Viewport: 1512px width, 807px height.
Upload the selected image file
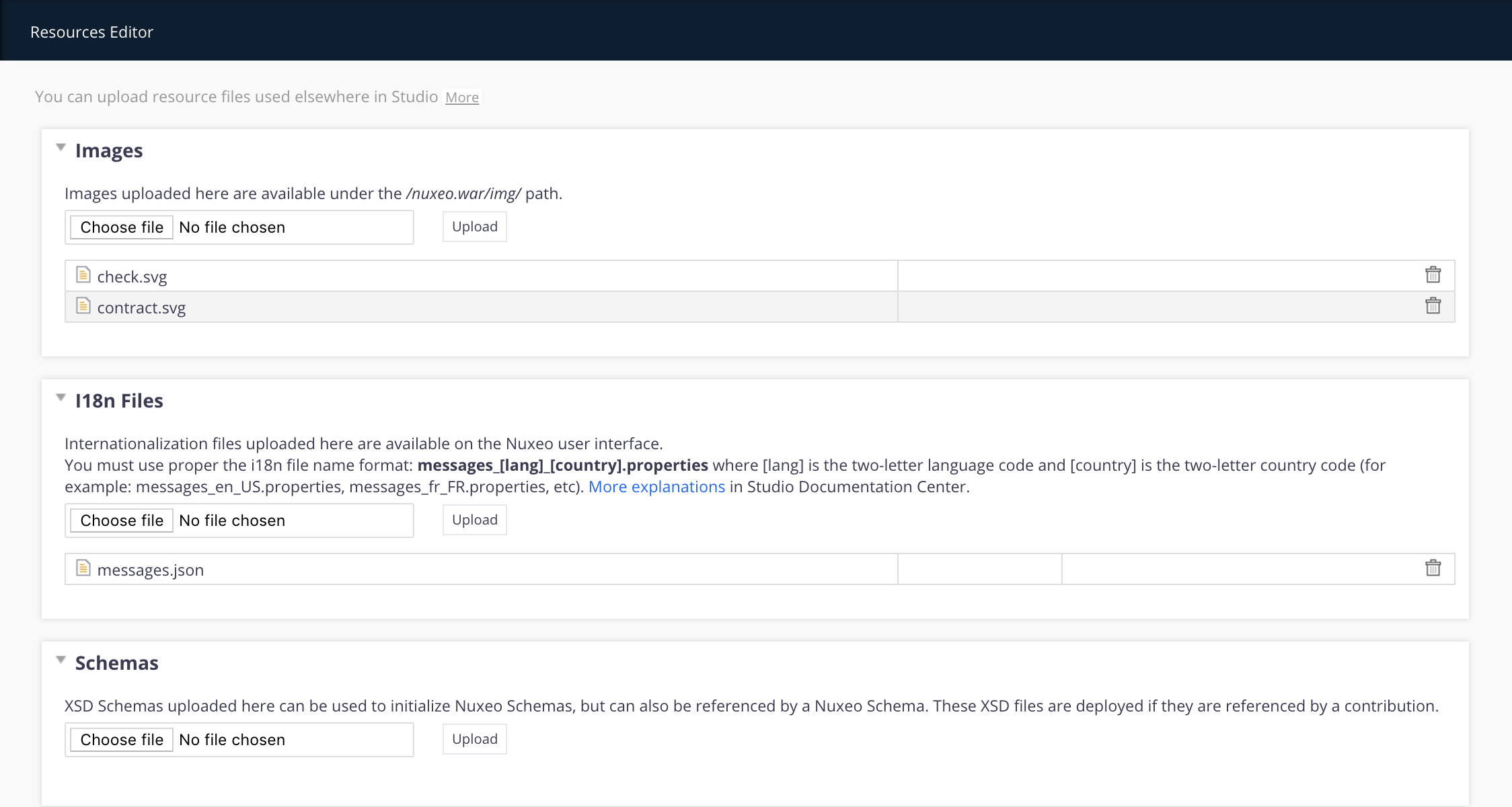tap(475, 227)
